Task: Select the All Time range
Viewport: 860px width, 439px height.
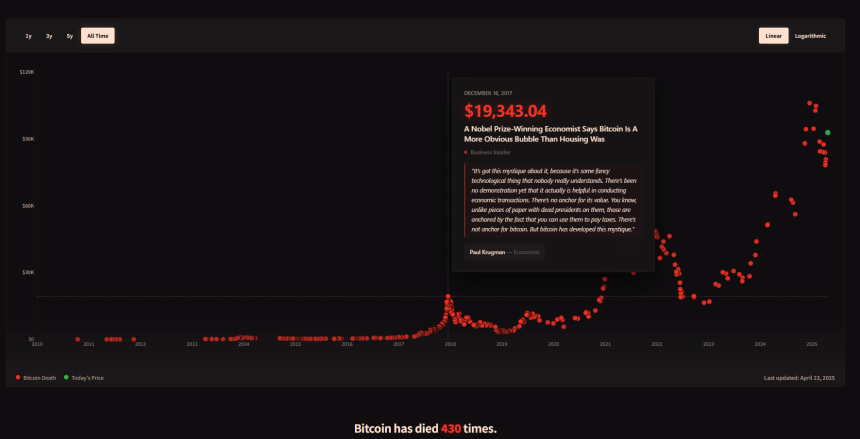Action: click(x=98, y=36)
